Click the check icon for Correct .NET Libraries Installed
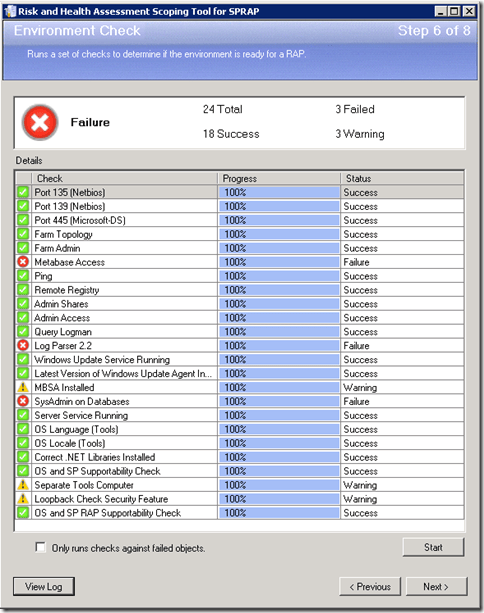 coord(23,457)
